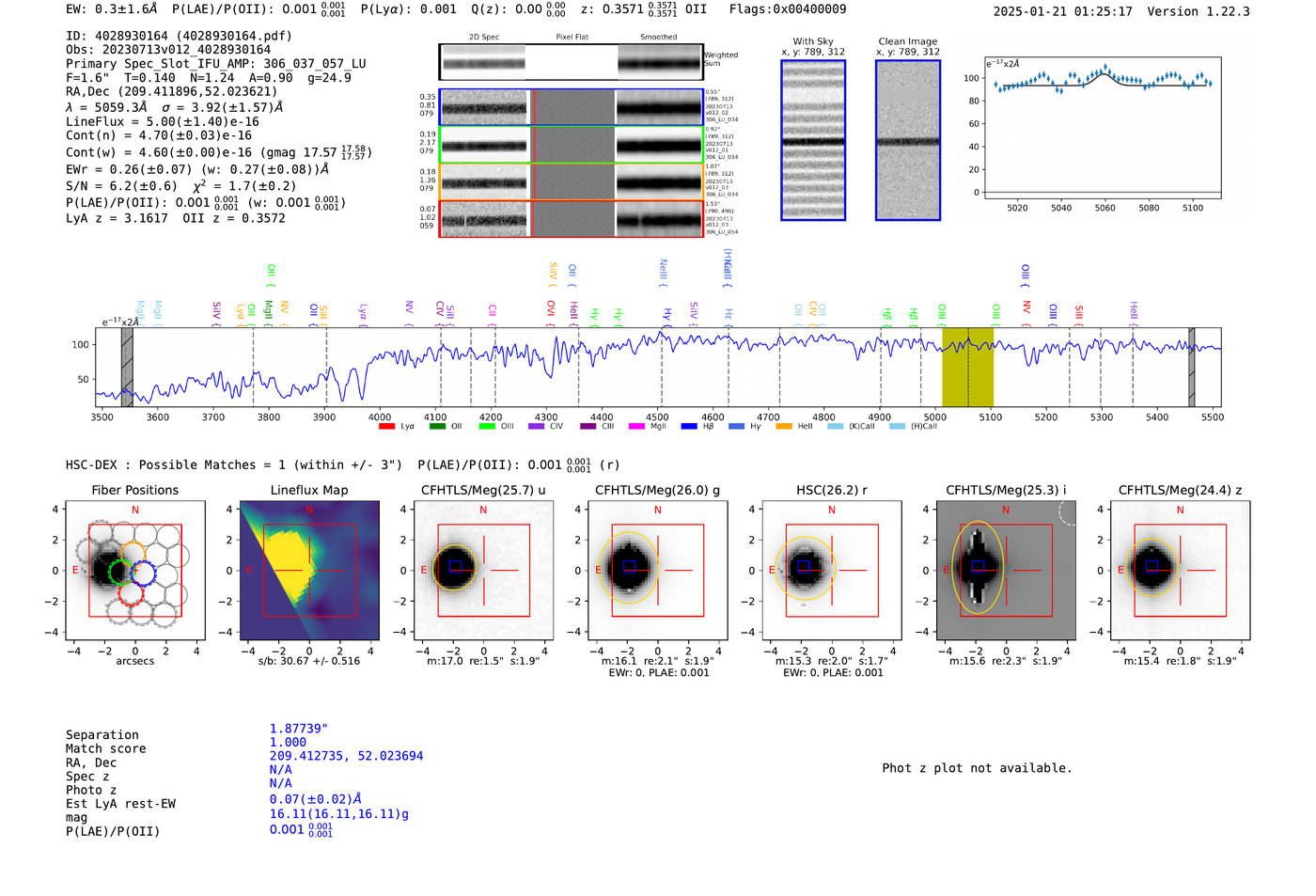The image size is (1316, 896).
Task: Click the red Lyα legend swatch
Action: (386, 426)
